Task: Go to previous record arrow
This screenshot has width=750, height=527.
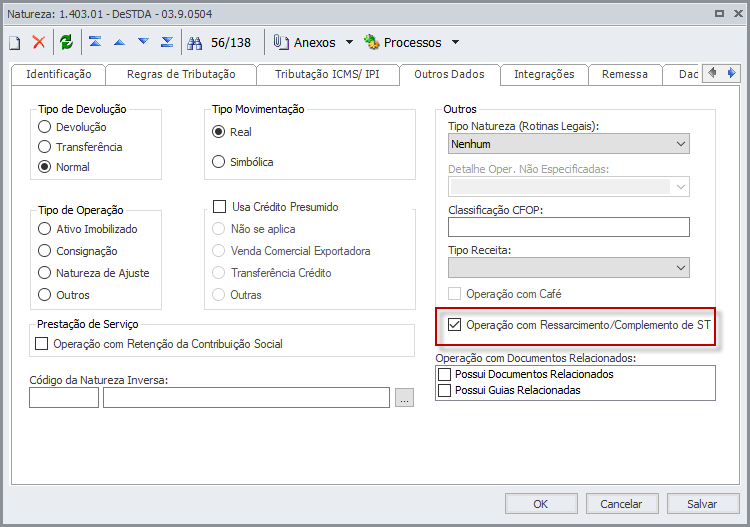Action: [119, 43]
